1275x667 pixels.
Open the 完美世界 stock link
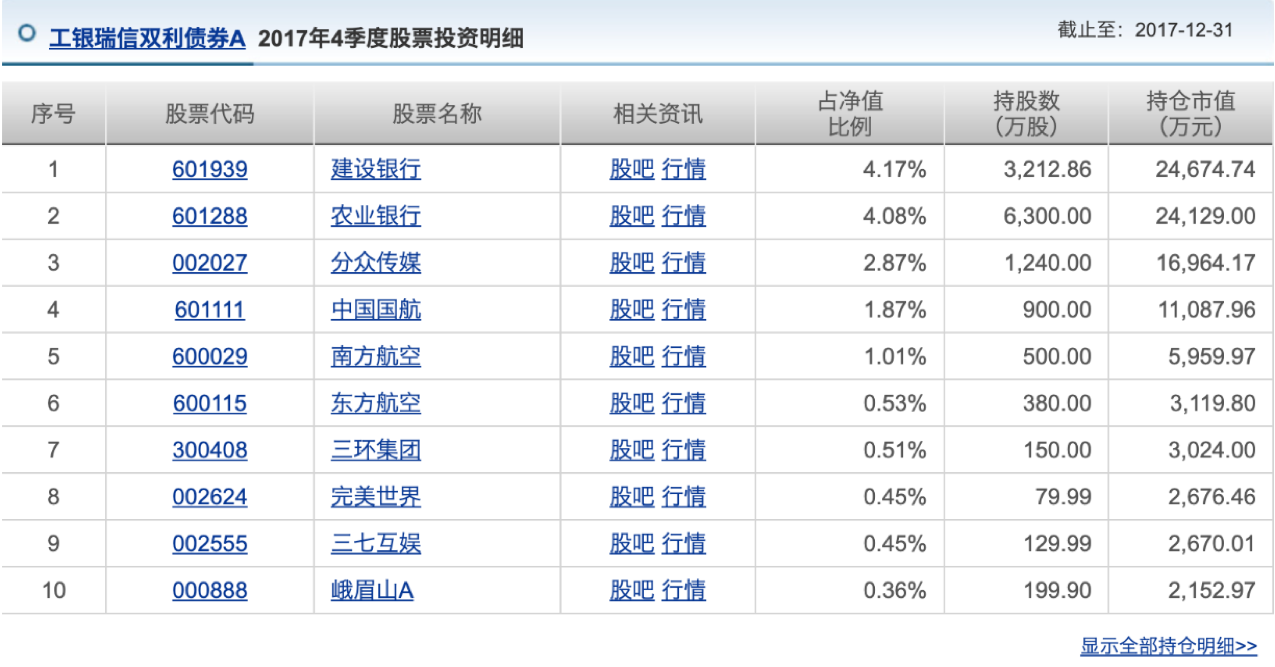coord(376,497)
